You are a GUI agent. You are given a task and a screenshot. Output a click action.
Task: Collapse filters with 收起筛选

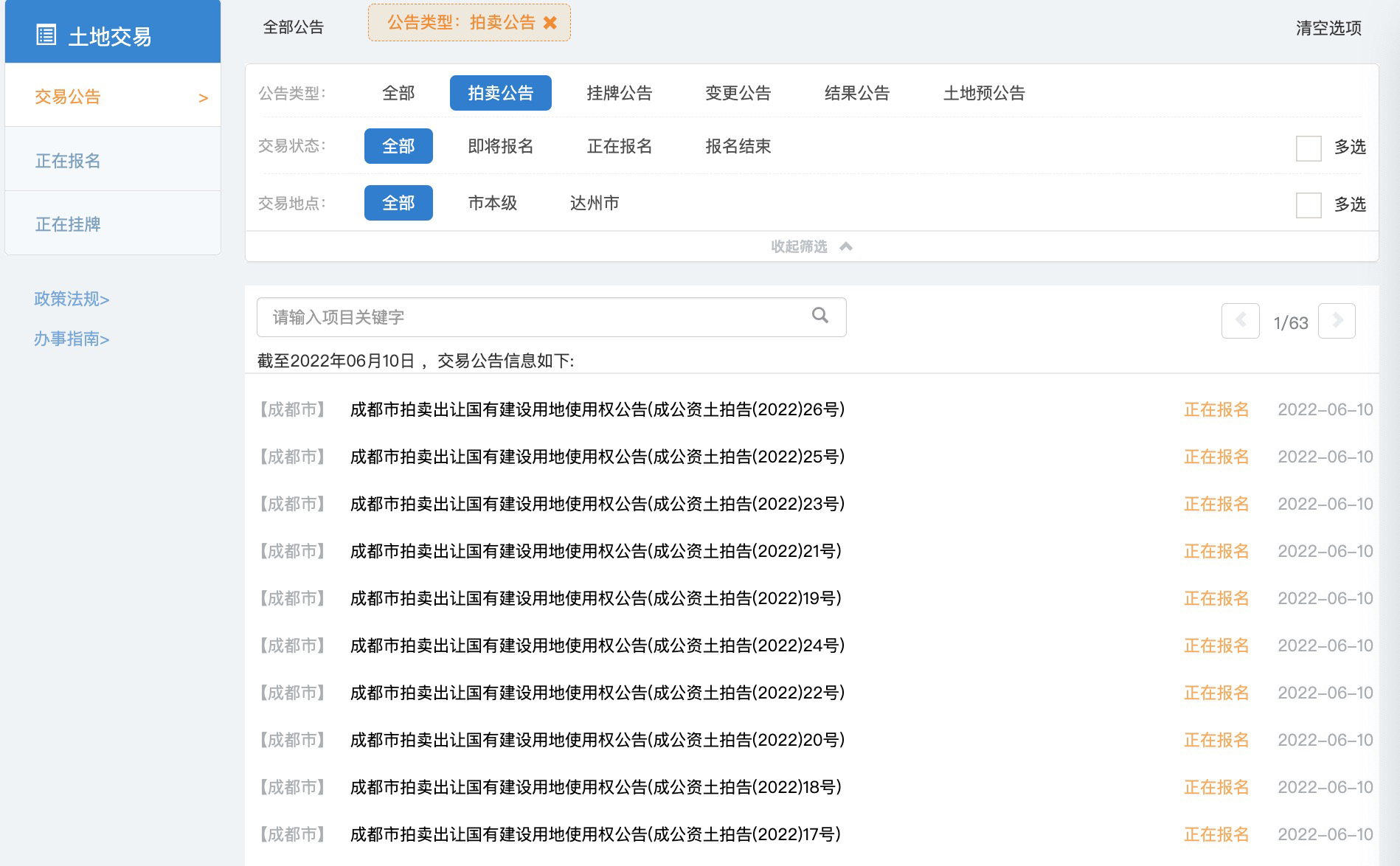pyautogui.click(x=811, y=246)
